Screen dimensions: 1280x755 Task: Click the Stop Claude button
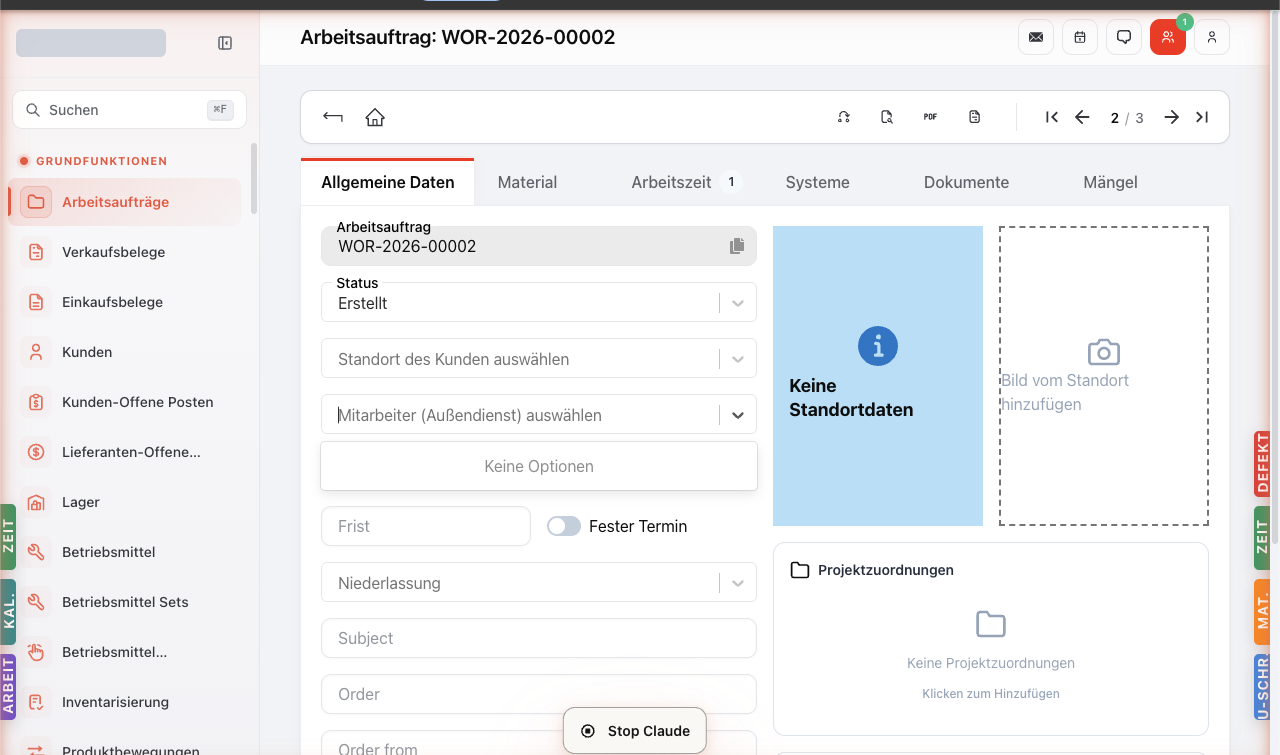click(x=635, y=731)
